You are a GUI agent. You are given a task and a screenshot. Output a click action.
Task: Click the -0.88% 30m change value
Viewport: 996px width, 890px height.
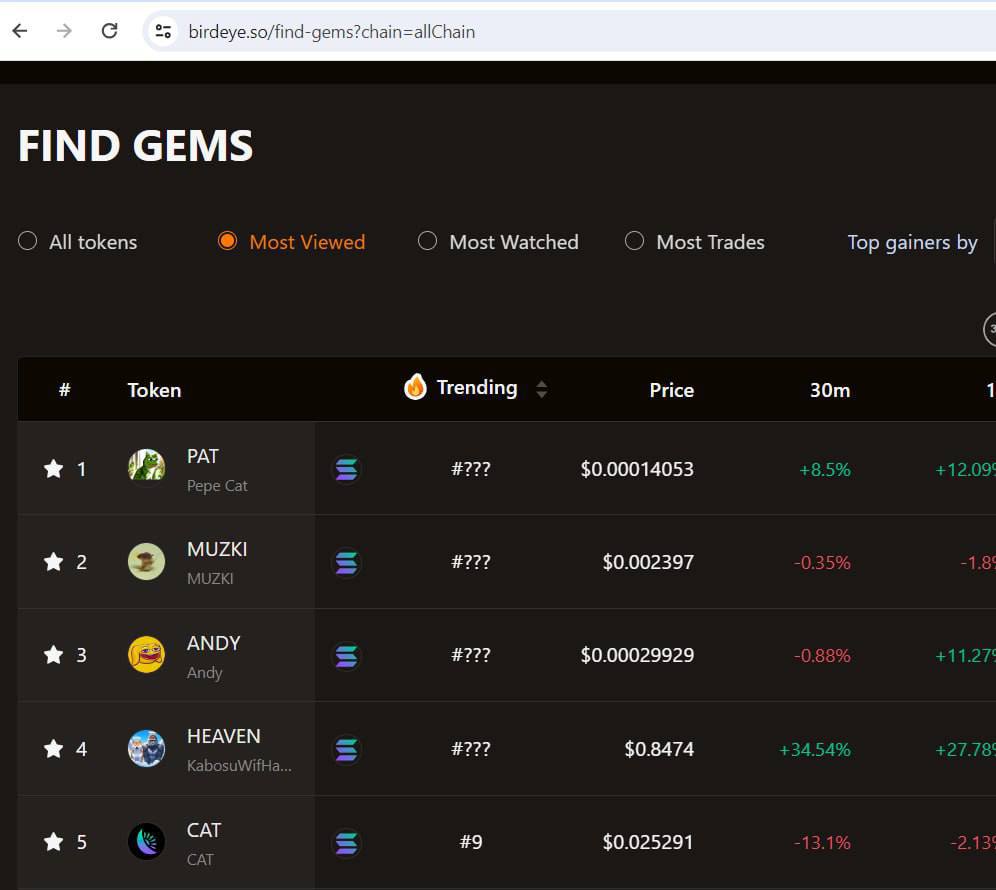(822, 656)
